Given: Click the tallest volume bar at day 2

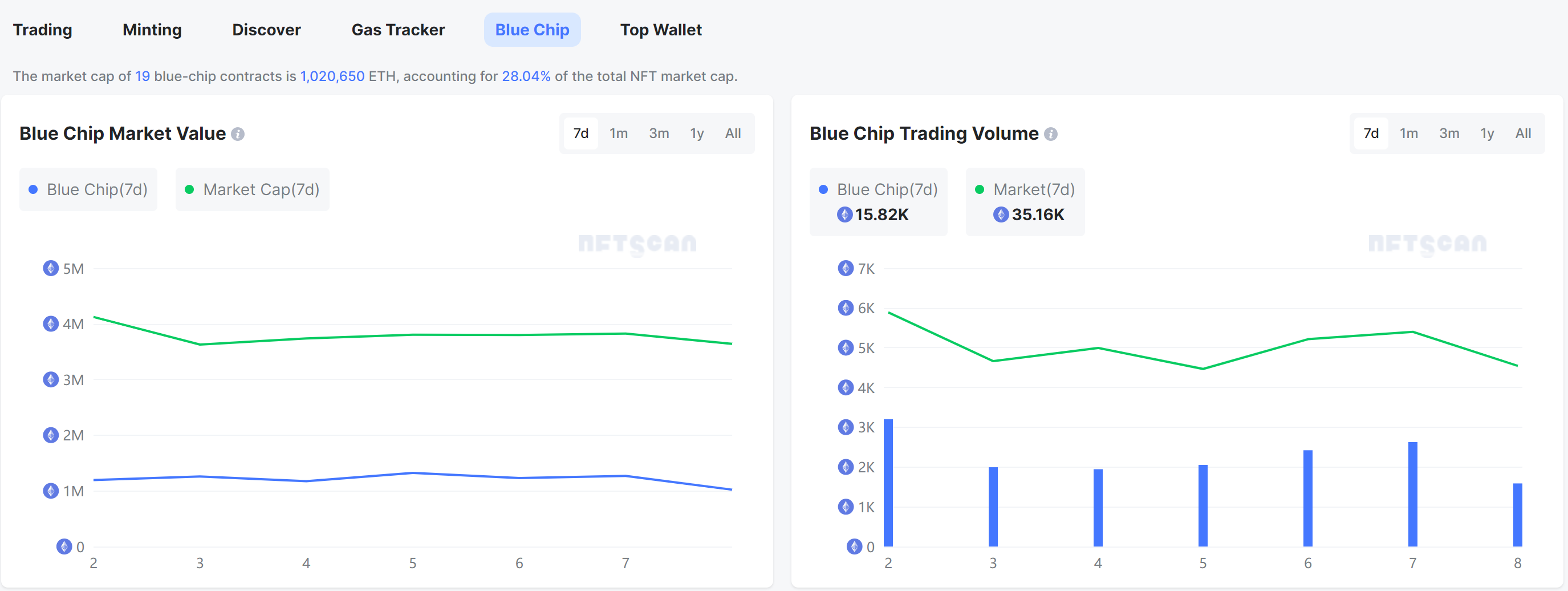Looking at the screenshot, I should 888,483.
